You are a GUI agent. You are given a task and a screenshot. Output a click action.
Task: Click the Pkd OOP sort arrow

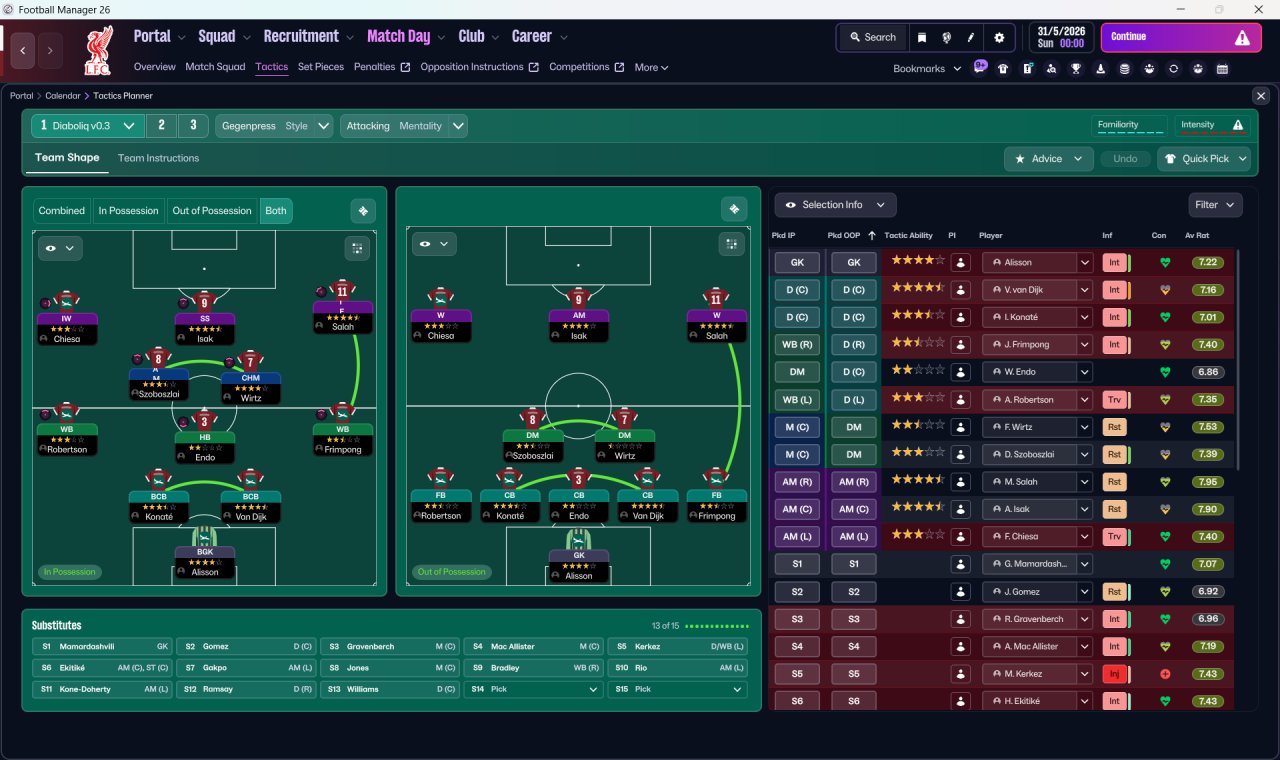(x=871, y=236)
